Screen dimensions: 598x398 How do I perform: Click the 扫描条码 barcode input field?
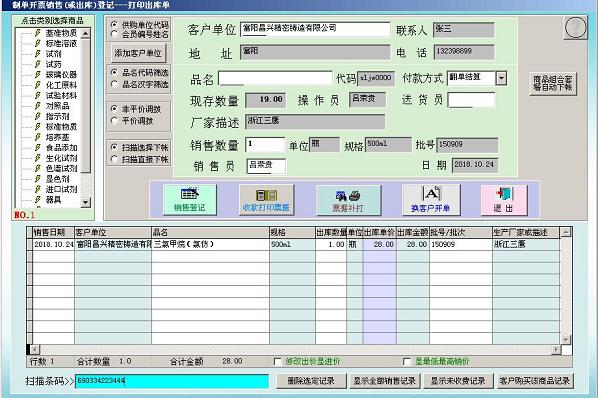click(172, 381)
